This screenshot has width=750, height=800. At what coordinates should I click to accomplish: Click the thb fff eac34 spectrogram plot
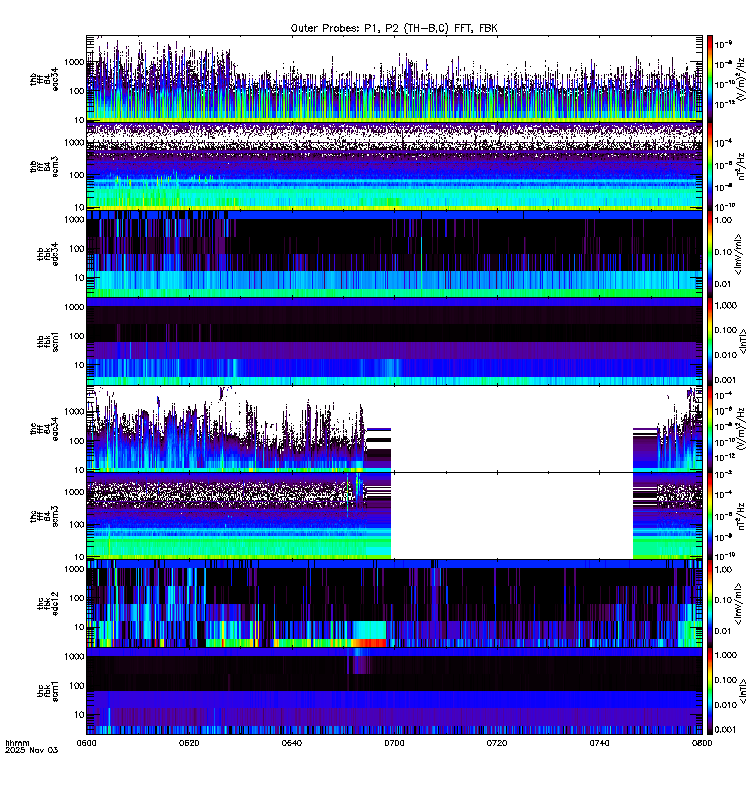click(x=394, y=79)
